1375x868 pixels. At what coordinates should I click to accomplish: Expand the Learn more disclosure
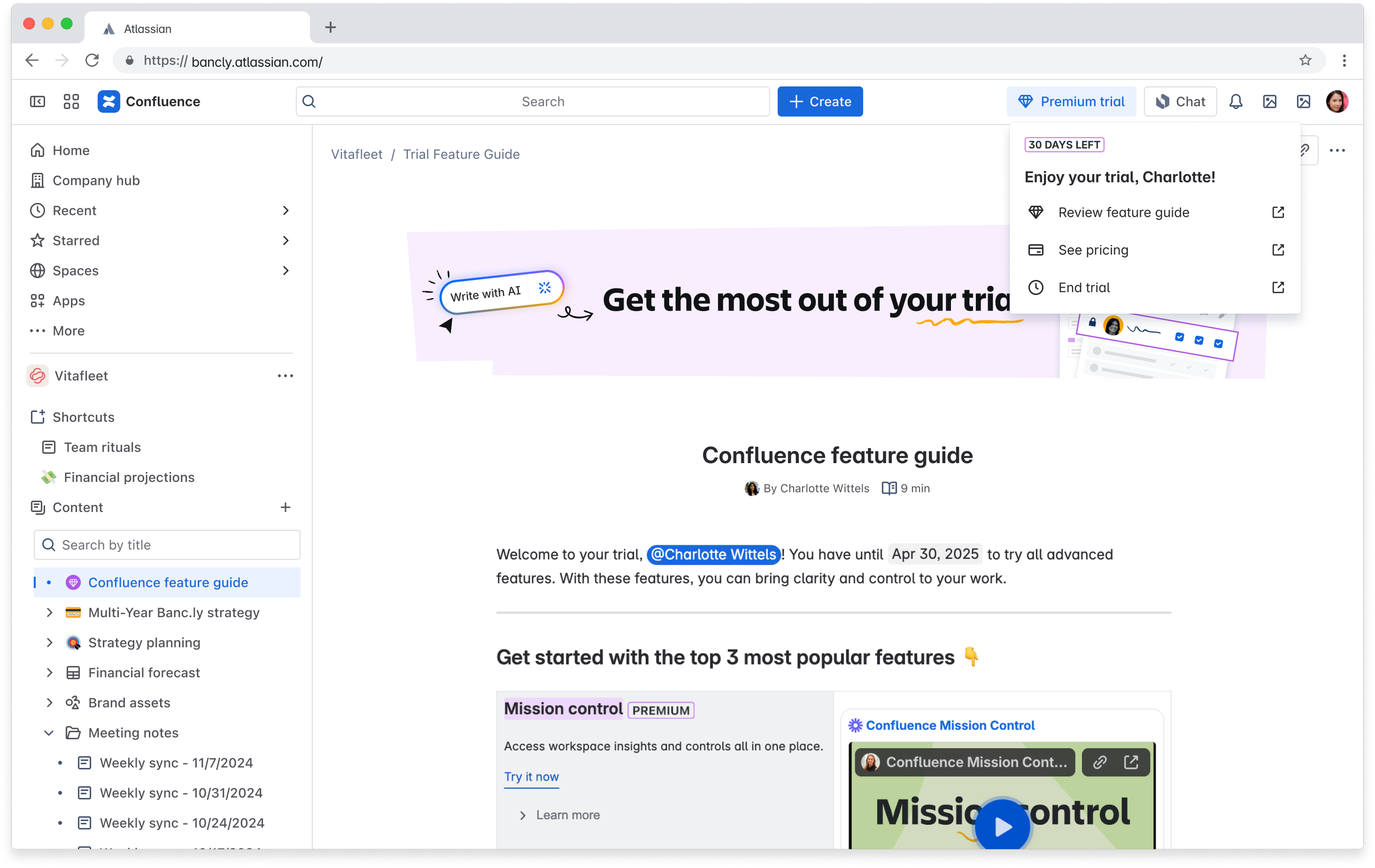tap(522, 815)
